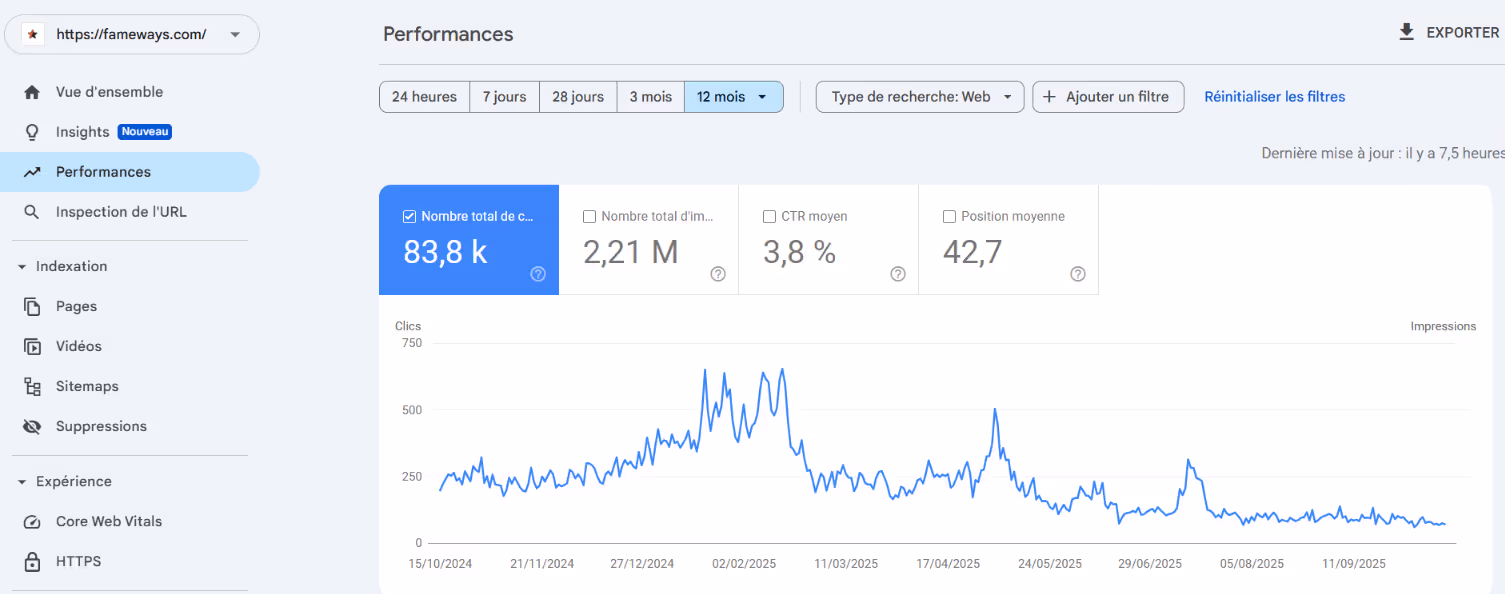Click the trend arrow icon beside Performances
Image resolution: width=1505 pixels, height=594 pixels.
pyautogui.click(x=32, y=172)
